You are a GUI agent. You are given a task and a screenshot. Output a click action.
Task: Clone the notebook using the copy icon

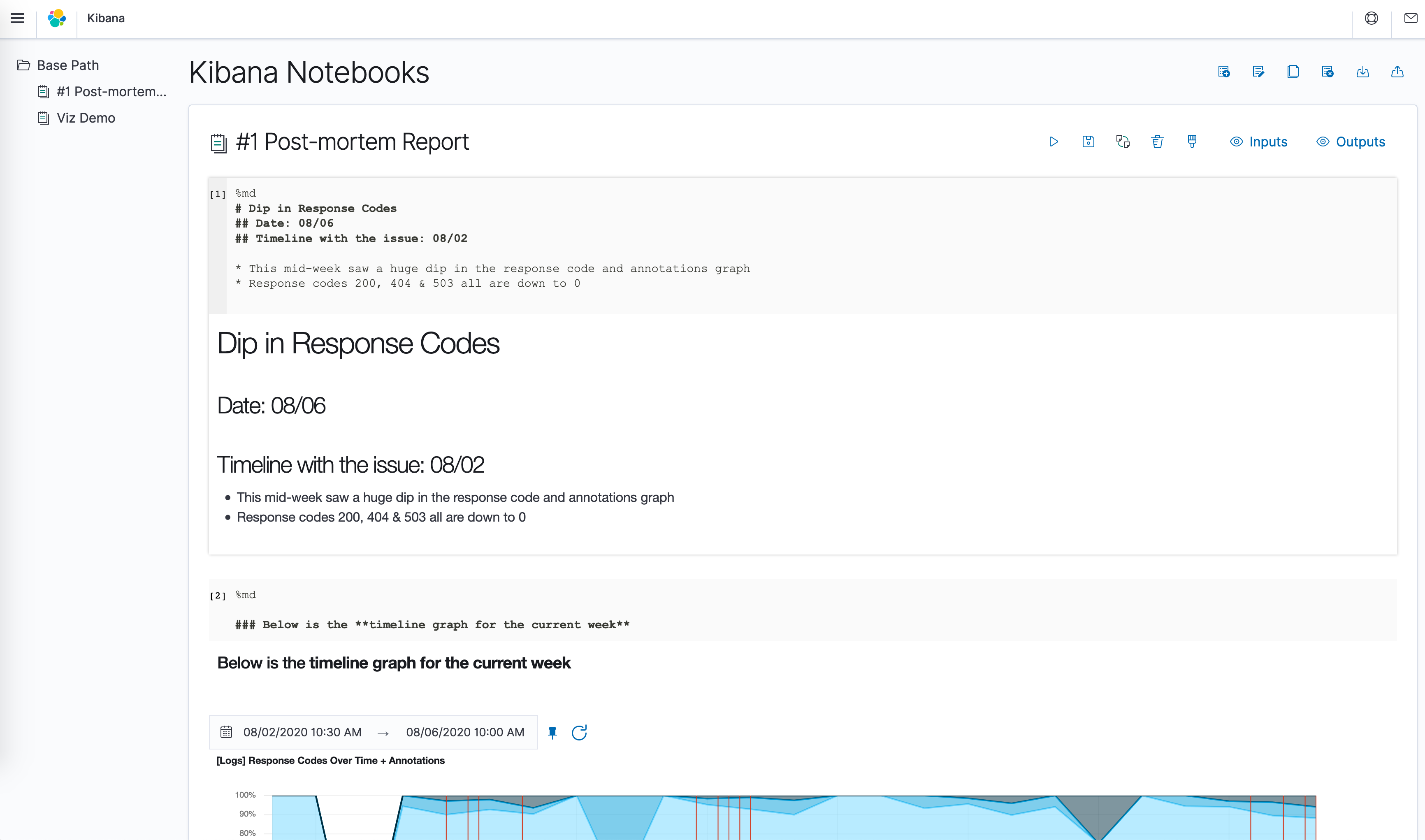[x=1293, y=72]
